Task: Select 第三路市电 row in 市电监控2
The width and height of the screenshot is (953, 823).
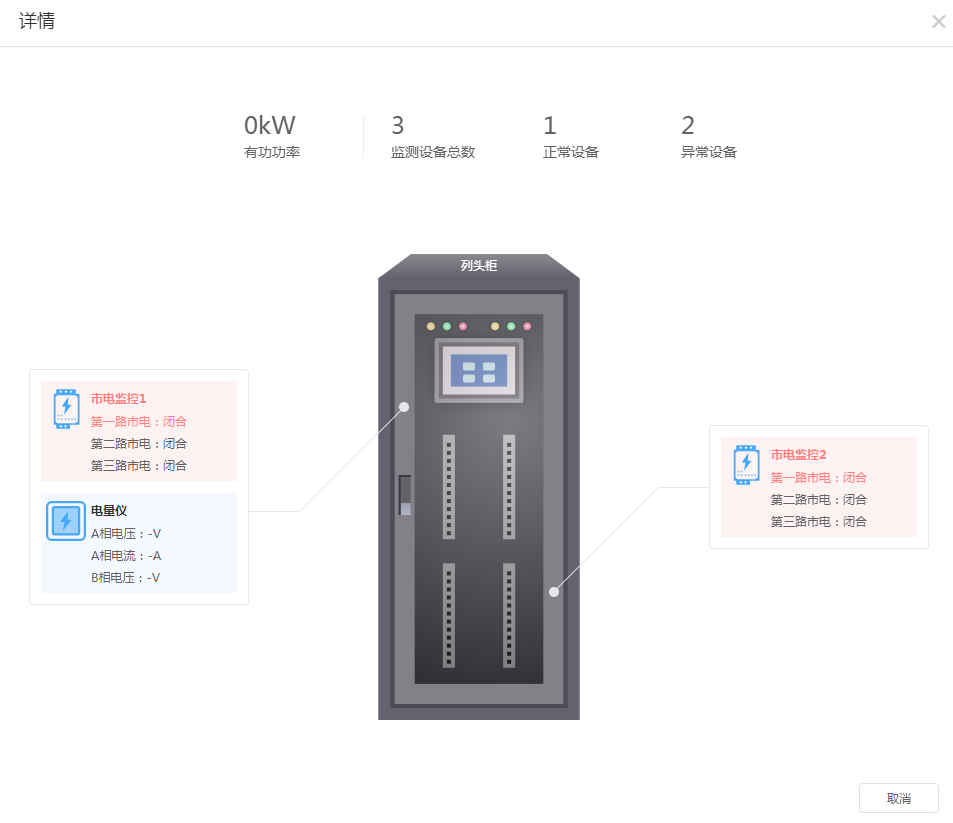Action: 819,522
